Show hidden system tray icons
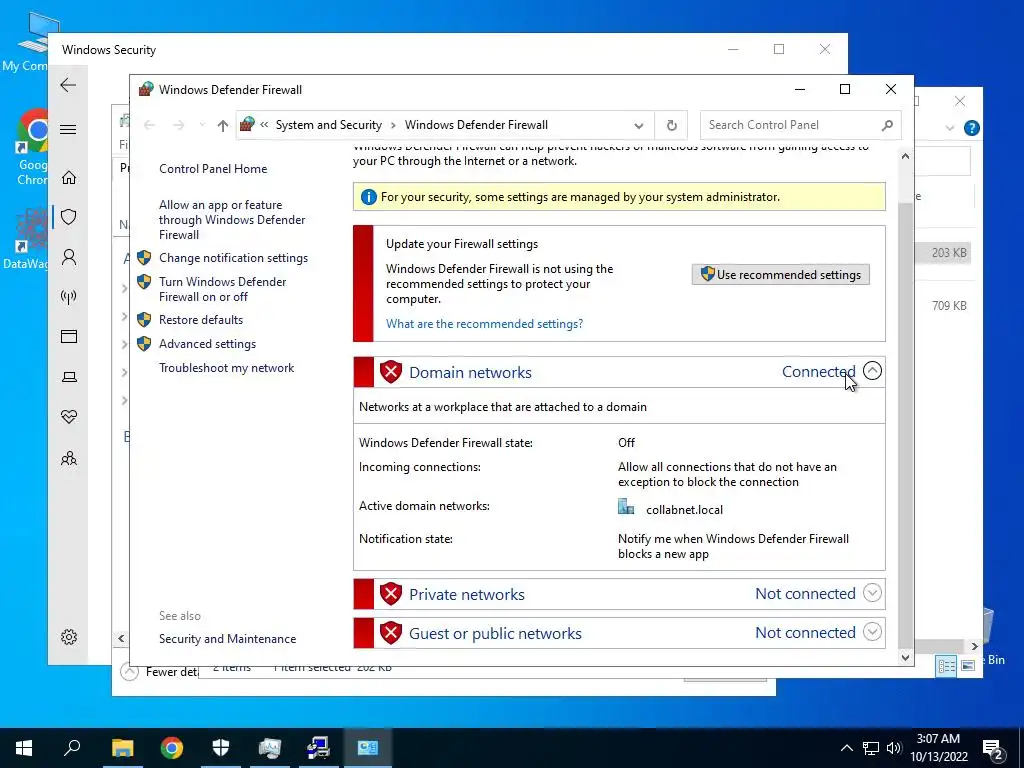1024x768 pixels. point(846,748)
